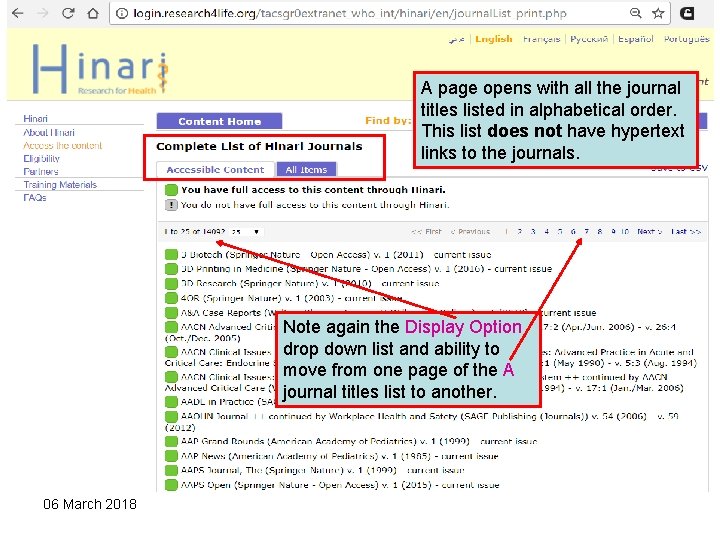This screenshot has width=720, height=540.
Task: Open the Content Home tab
Action: tap(219, 121)
